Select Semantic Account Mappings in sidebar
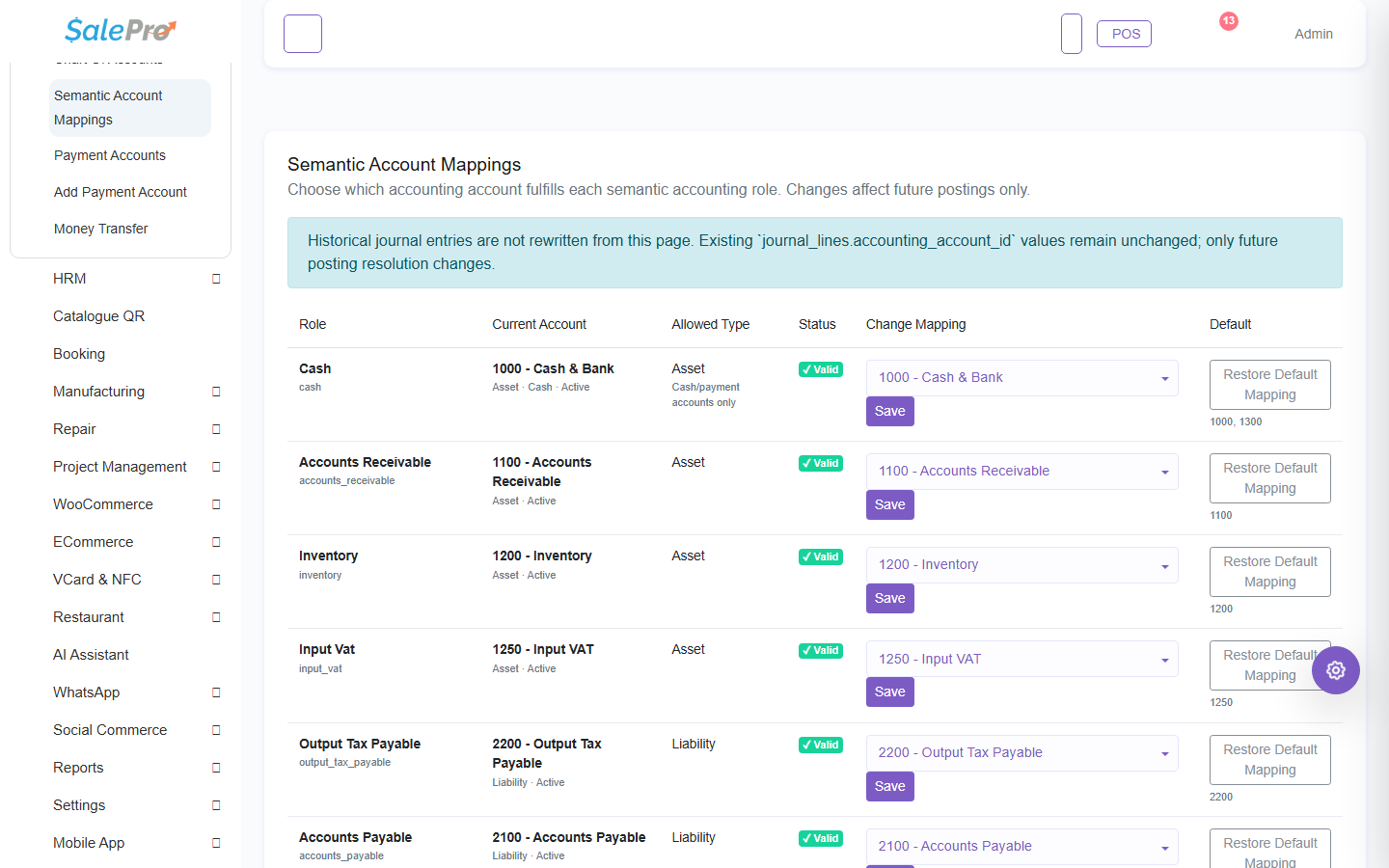This screenshot has height=868, width=1389. [130, 108]
